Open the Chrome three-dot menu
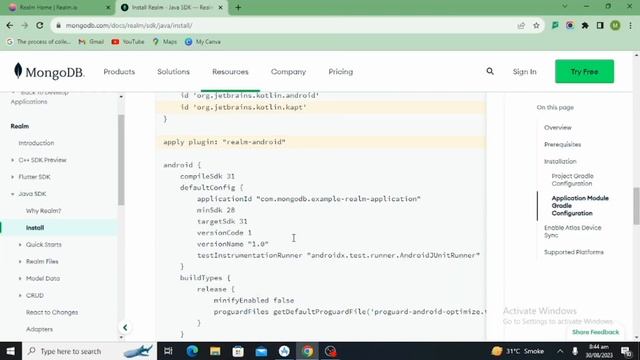 [631, 25]
